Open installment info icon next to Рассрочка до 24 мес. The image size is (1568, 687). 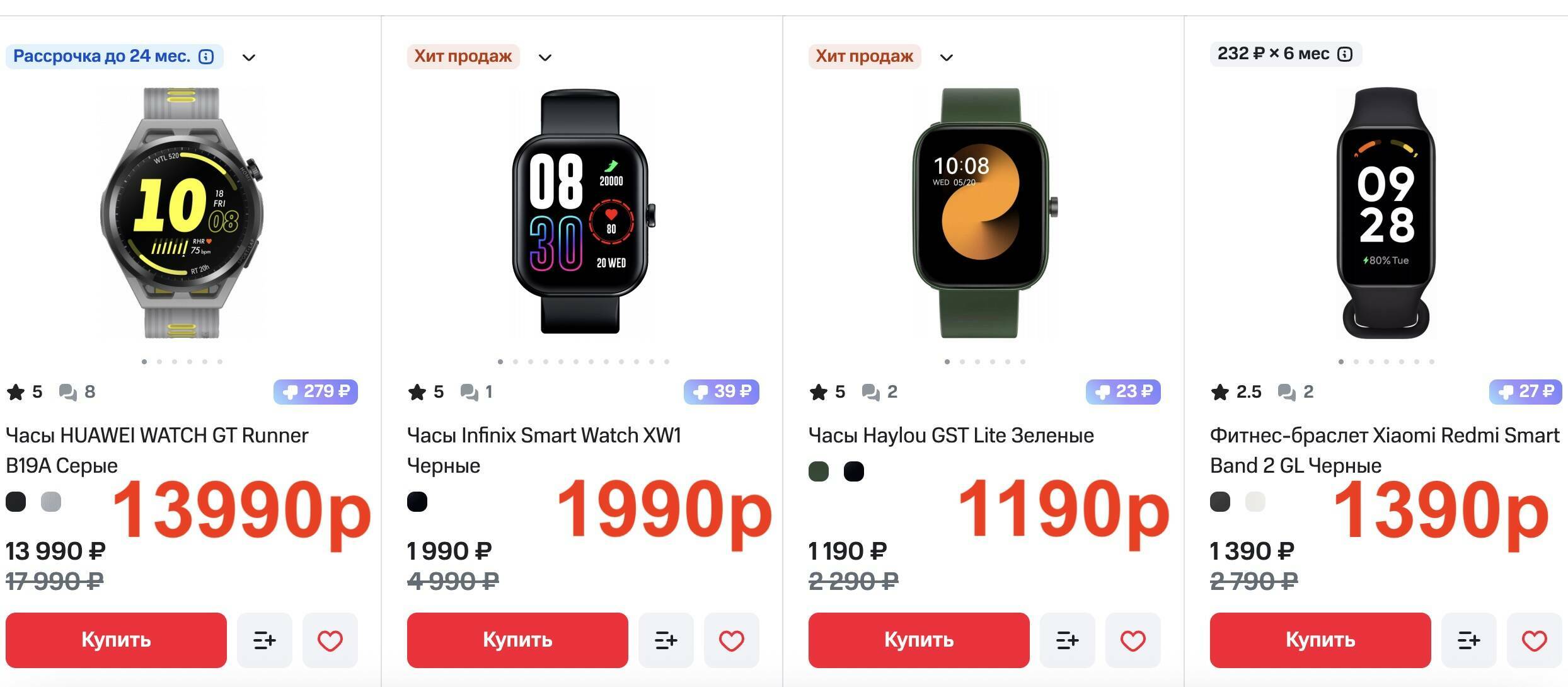click(206, 57)
